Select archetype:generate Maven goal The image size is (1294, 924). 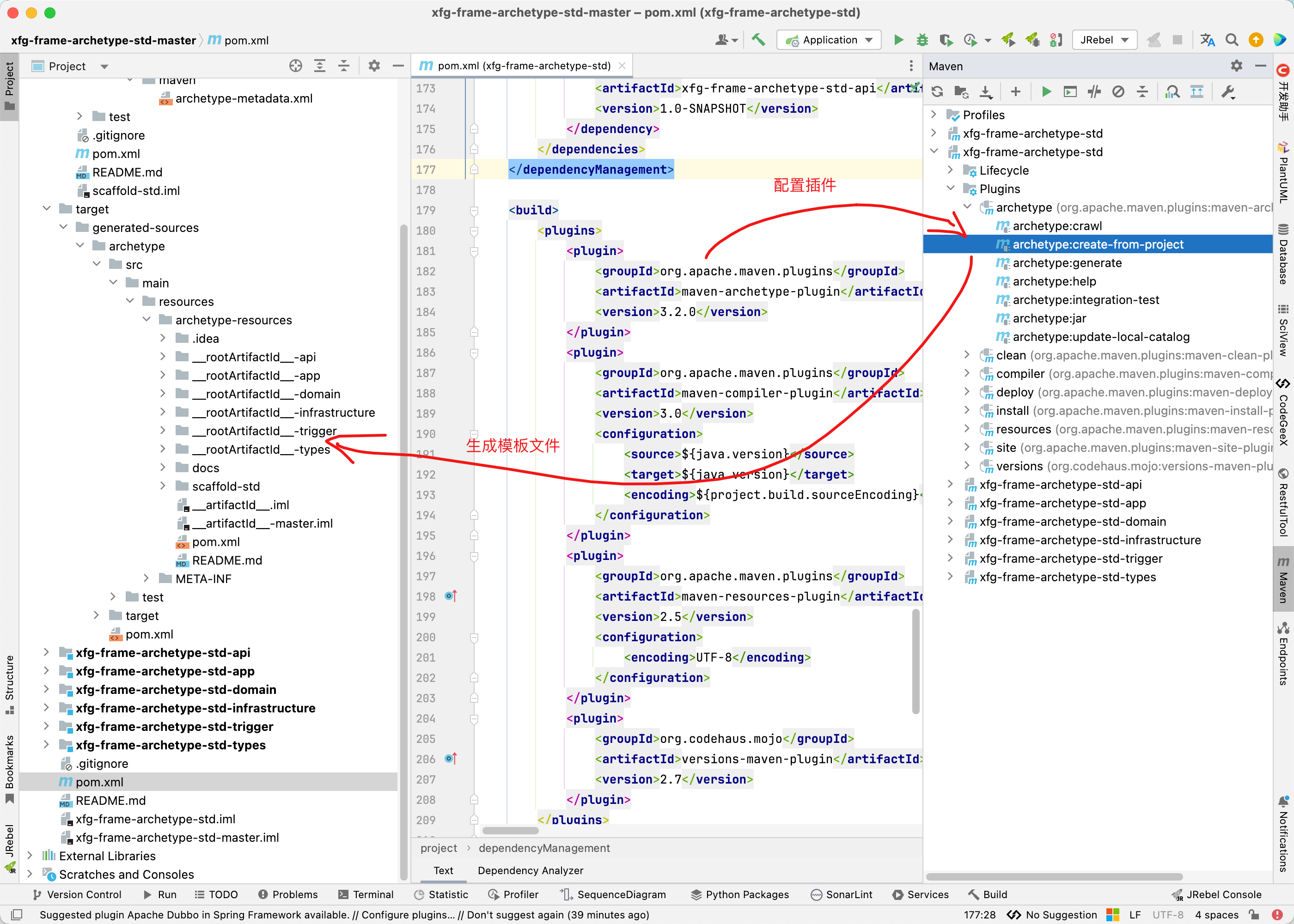coord(1067,263)
